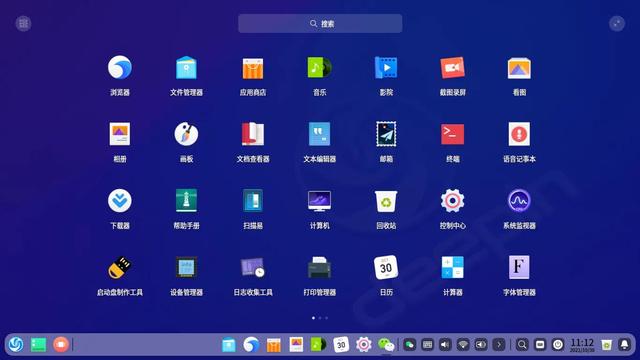Open 控制中心 in the launcher grid
The height and width of the screenshot is (360, 640).
pos(453,201)
